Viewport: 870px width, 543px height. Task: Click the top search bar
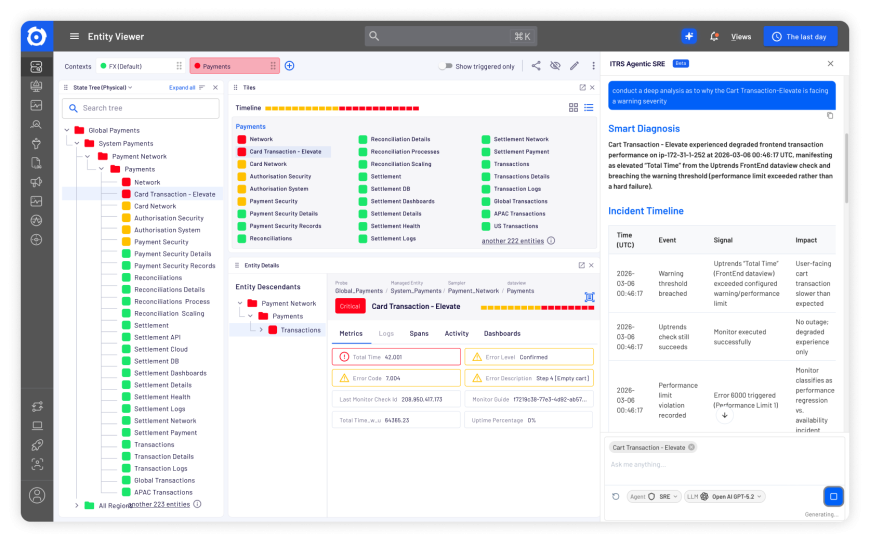click(x=451, y=37)
